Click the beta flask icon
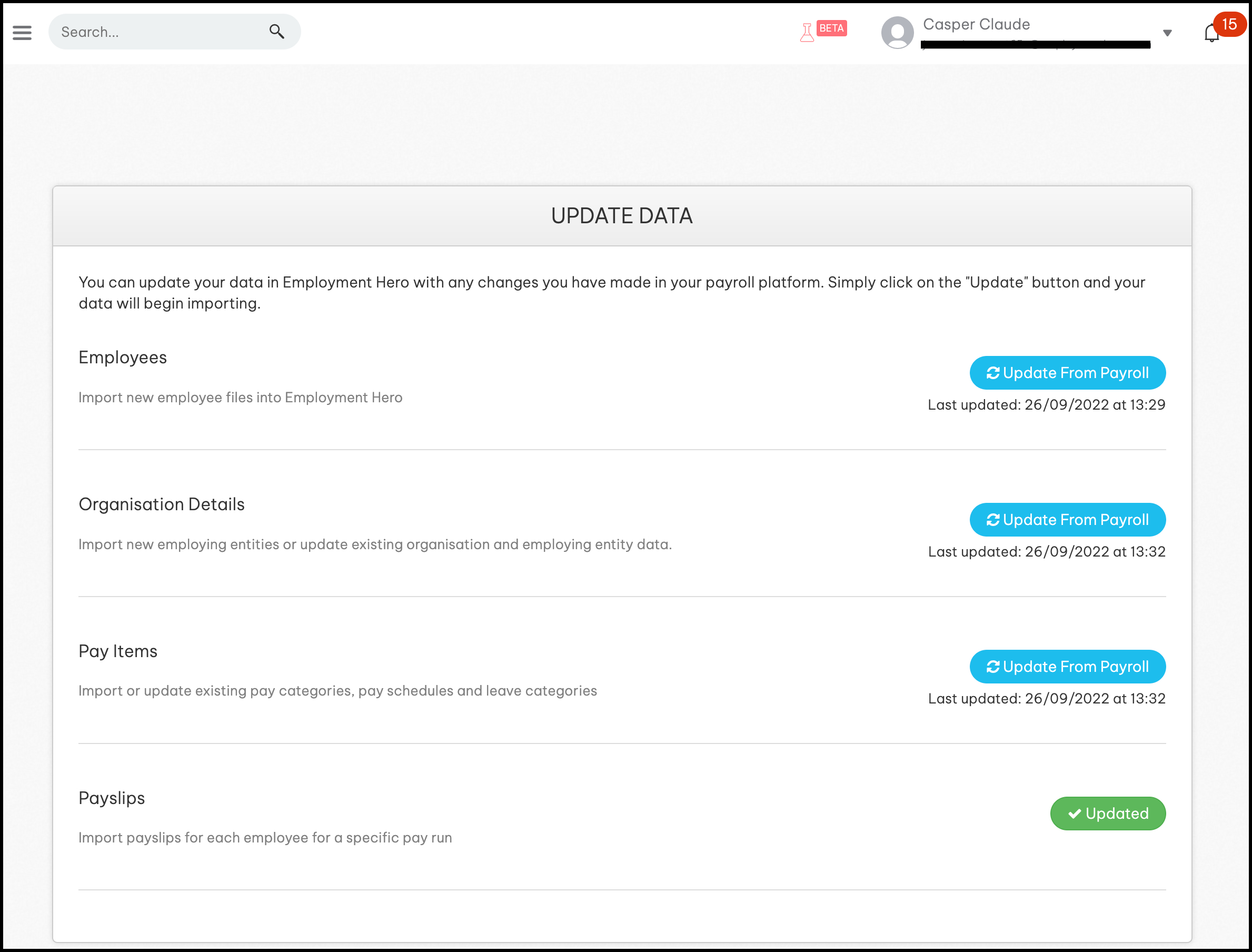 tap(807, 32)
